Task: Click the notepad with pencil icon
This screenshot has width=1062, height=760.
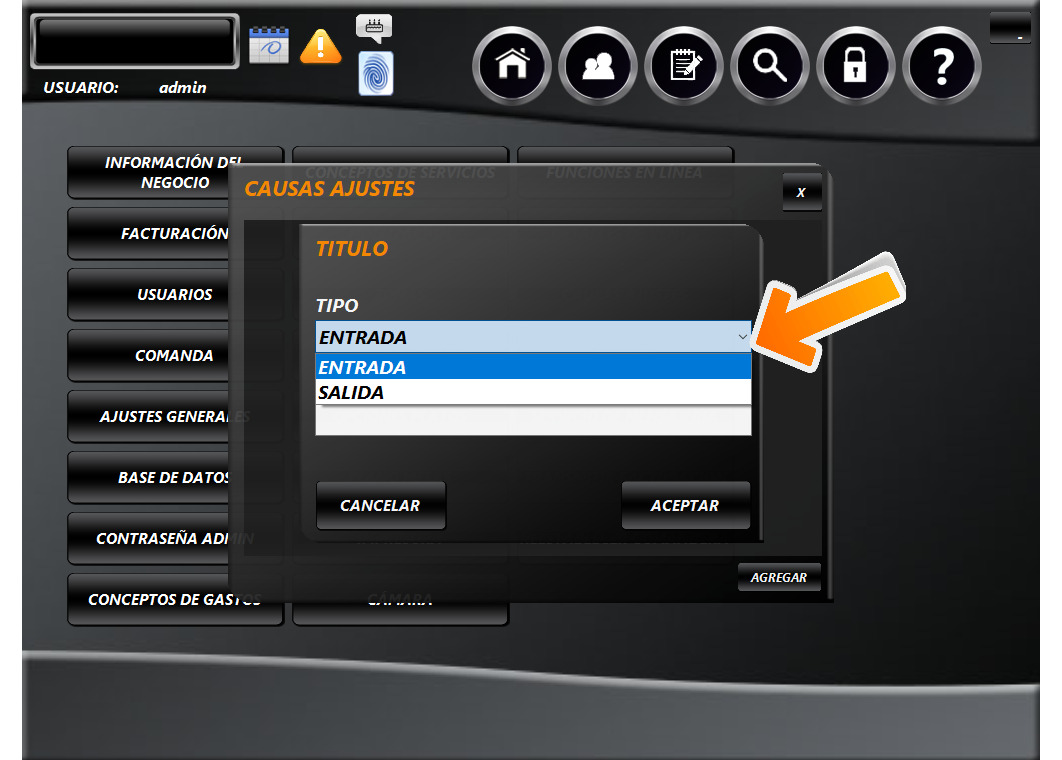Action: [x=684, y=66]
